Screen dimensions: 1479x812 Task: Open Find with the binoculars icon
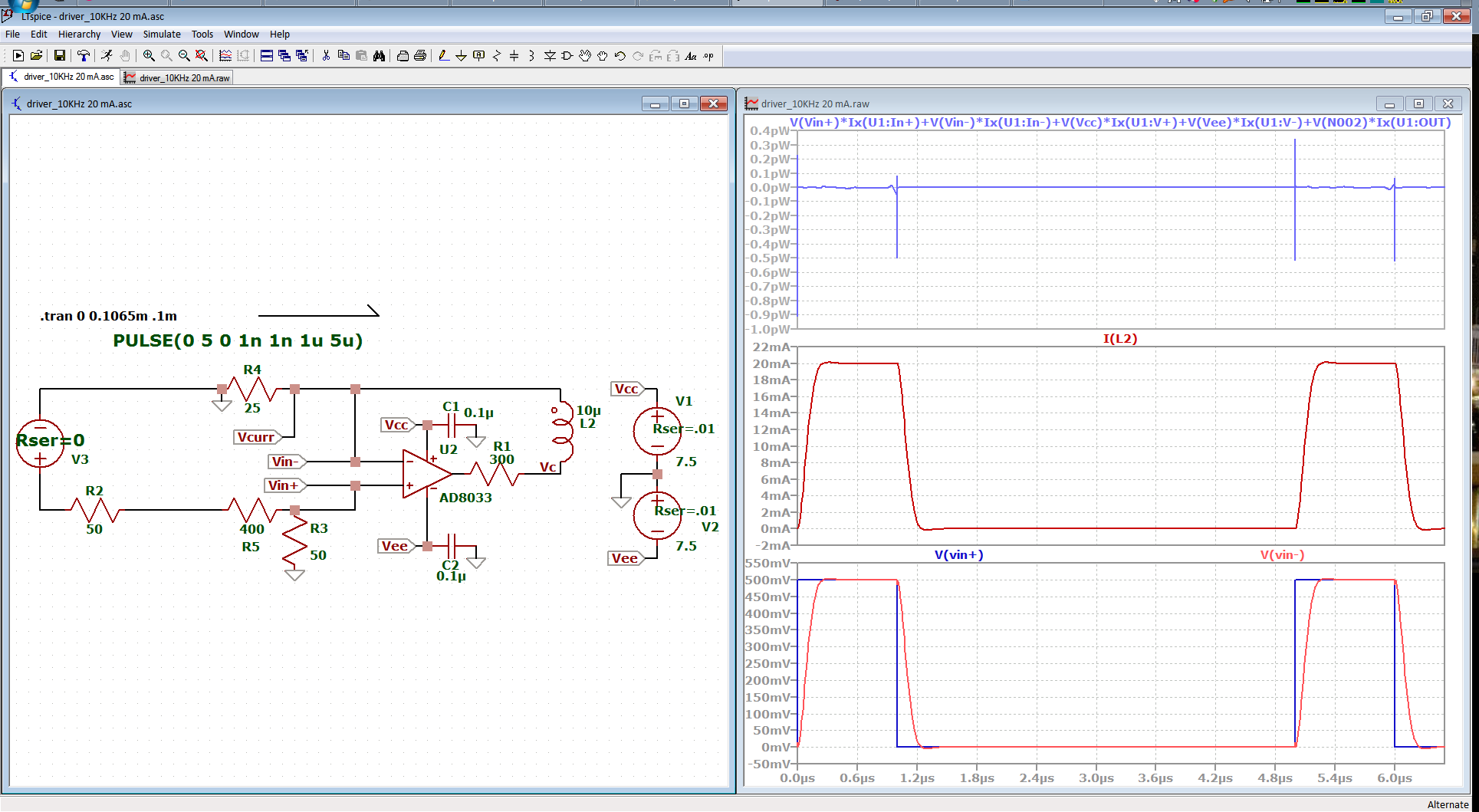[379, 55]
